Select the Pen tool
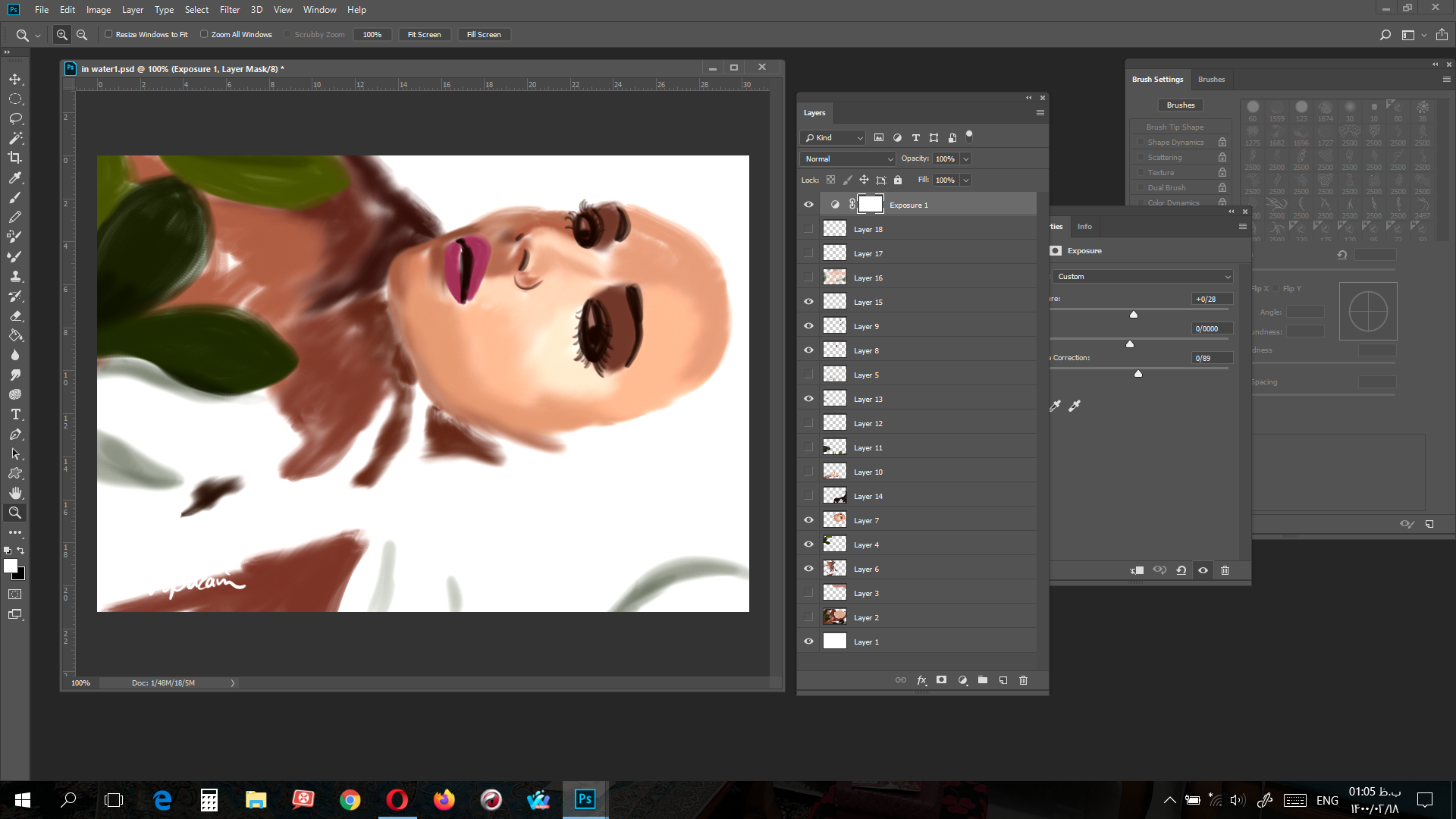1456x819 pixels. coord(15,434)
